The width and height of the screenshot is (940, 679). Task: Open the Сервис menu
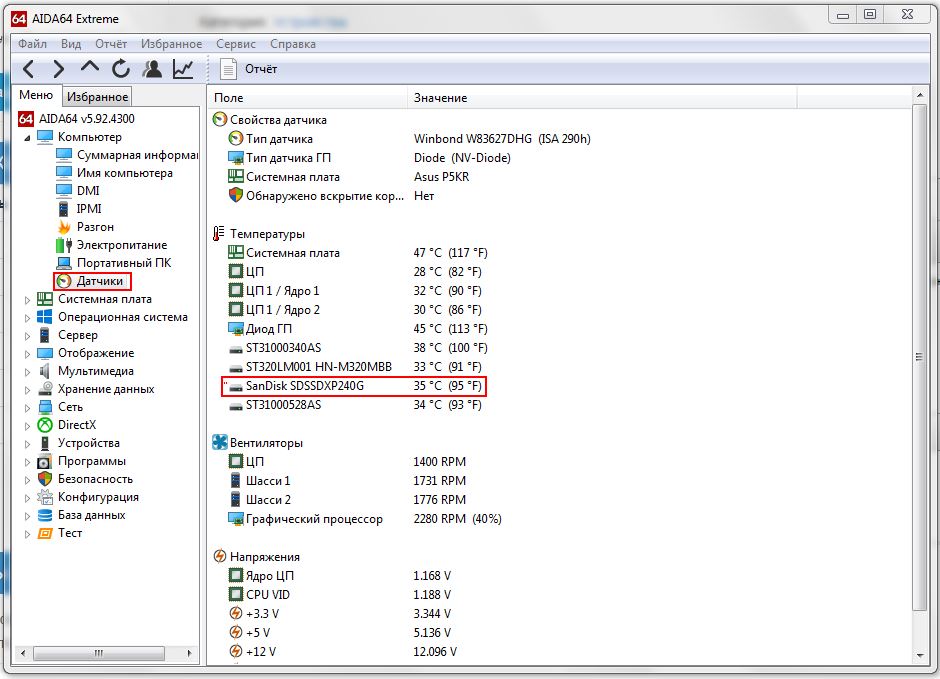236,44
